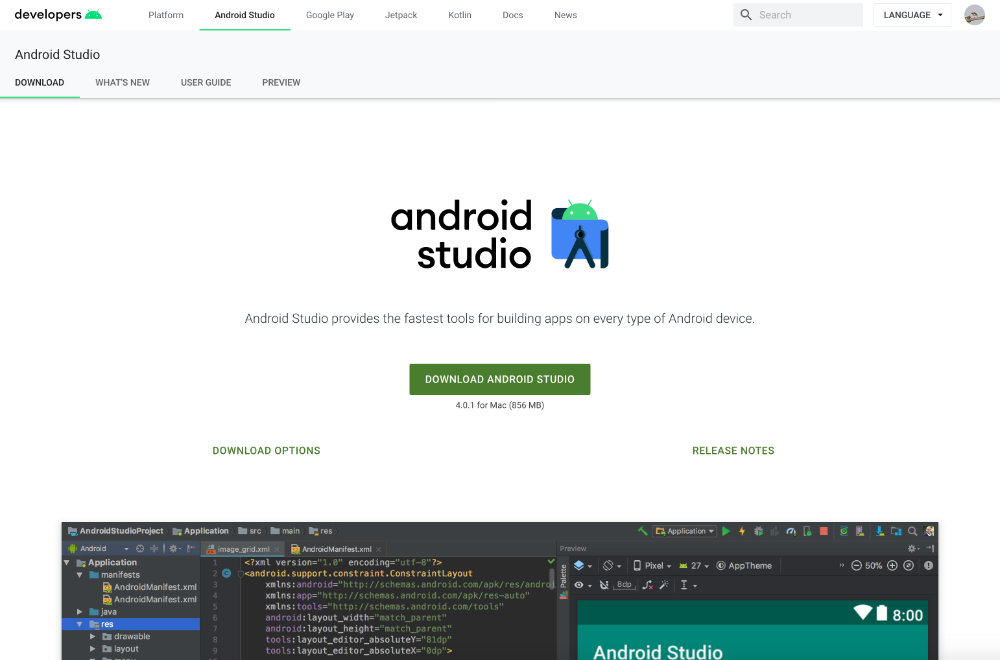Collapse the manifests folder
This screenshot has height=660, width=1000.
[x=80, y=575]
